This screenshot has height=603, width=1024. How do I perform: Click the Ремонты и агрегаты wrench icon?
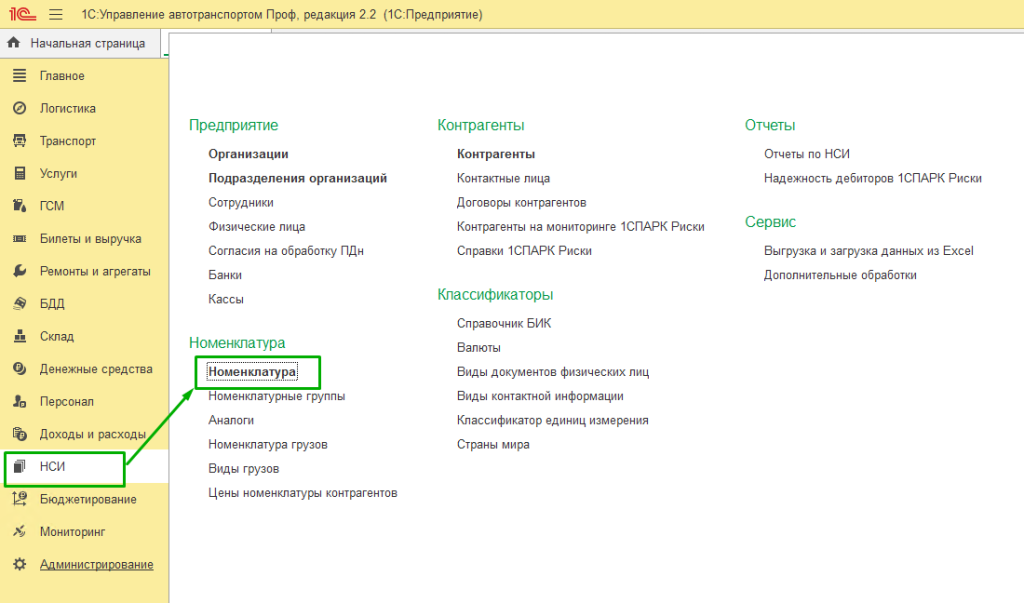tap(19, 271)
